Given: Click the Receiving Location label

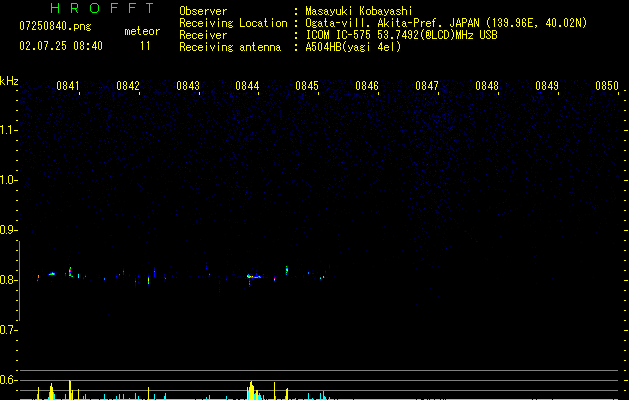Looking at the screenshot, I should 233,23.
